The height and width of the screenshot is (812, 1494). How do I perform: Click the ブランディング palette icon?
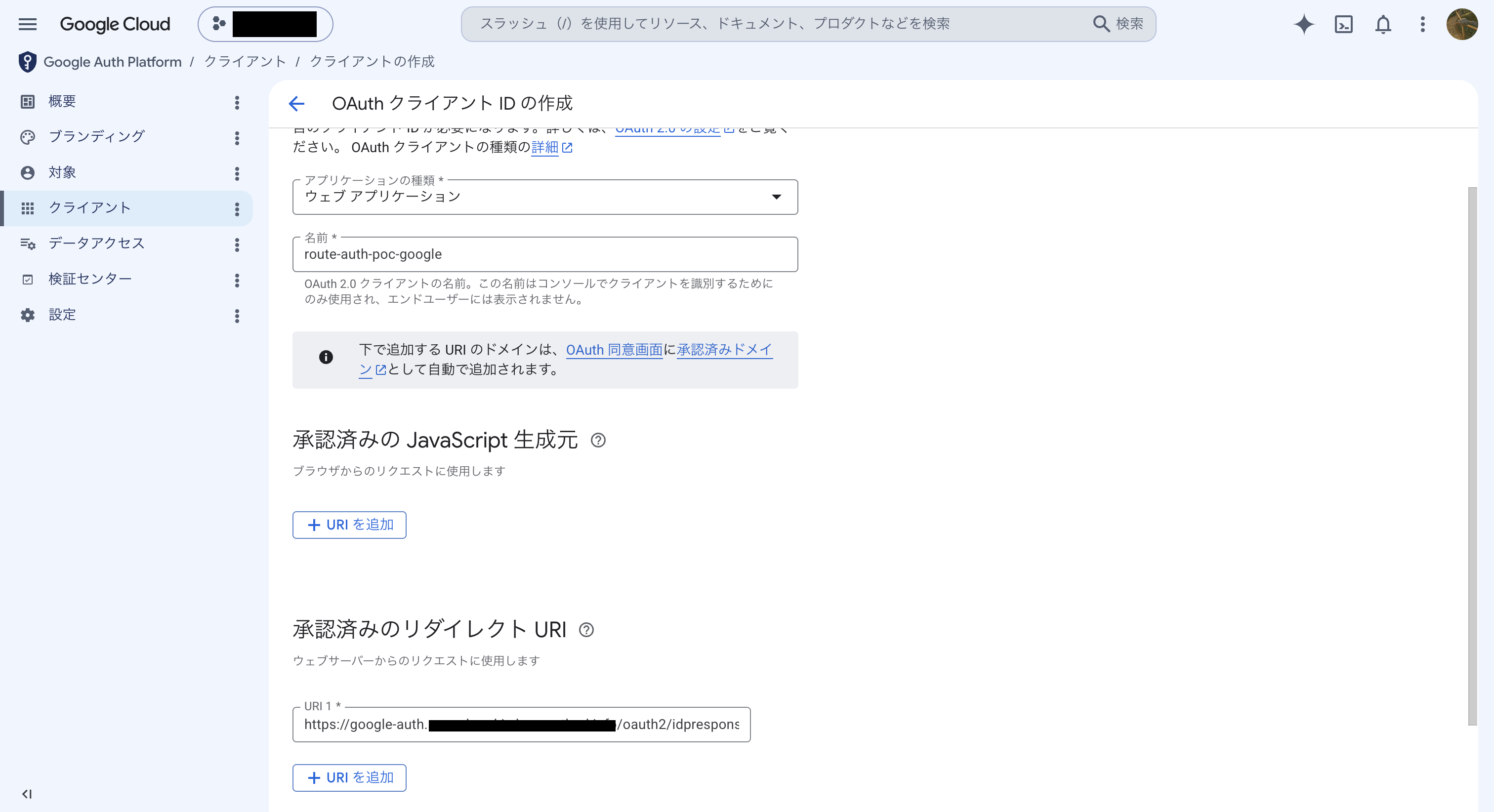click(27, 137)
